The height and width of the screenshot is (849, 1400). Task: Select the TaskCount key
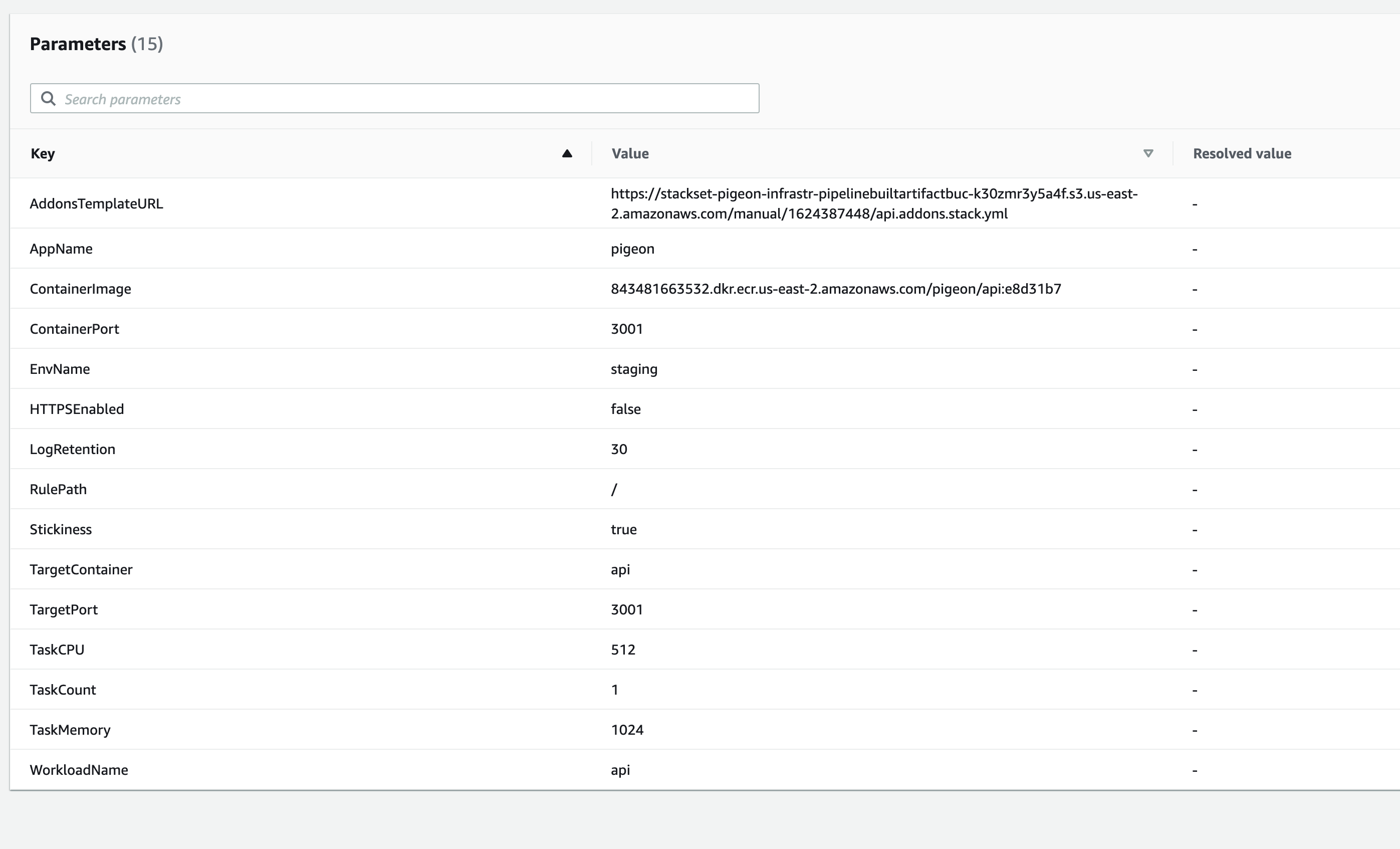63,690
